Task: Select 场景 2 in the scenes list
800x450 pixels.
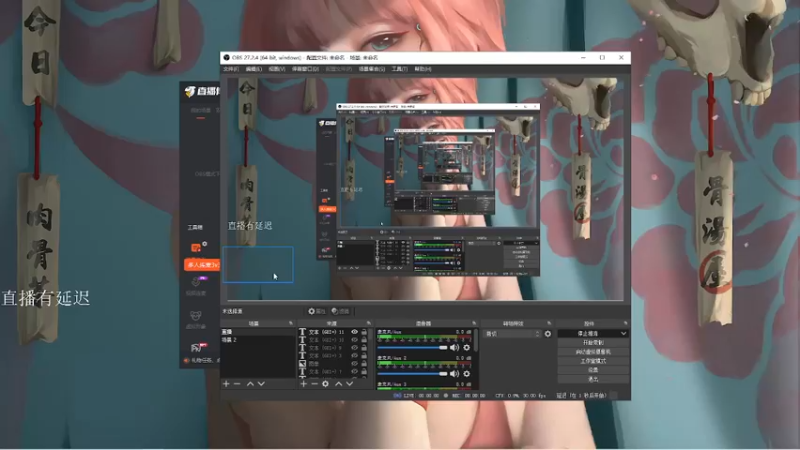Action: [x=258, y=339]
